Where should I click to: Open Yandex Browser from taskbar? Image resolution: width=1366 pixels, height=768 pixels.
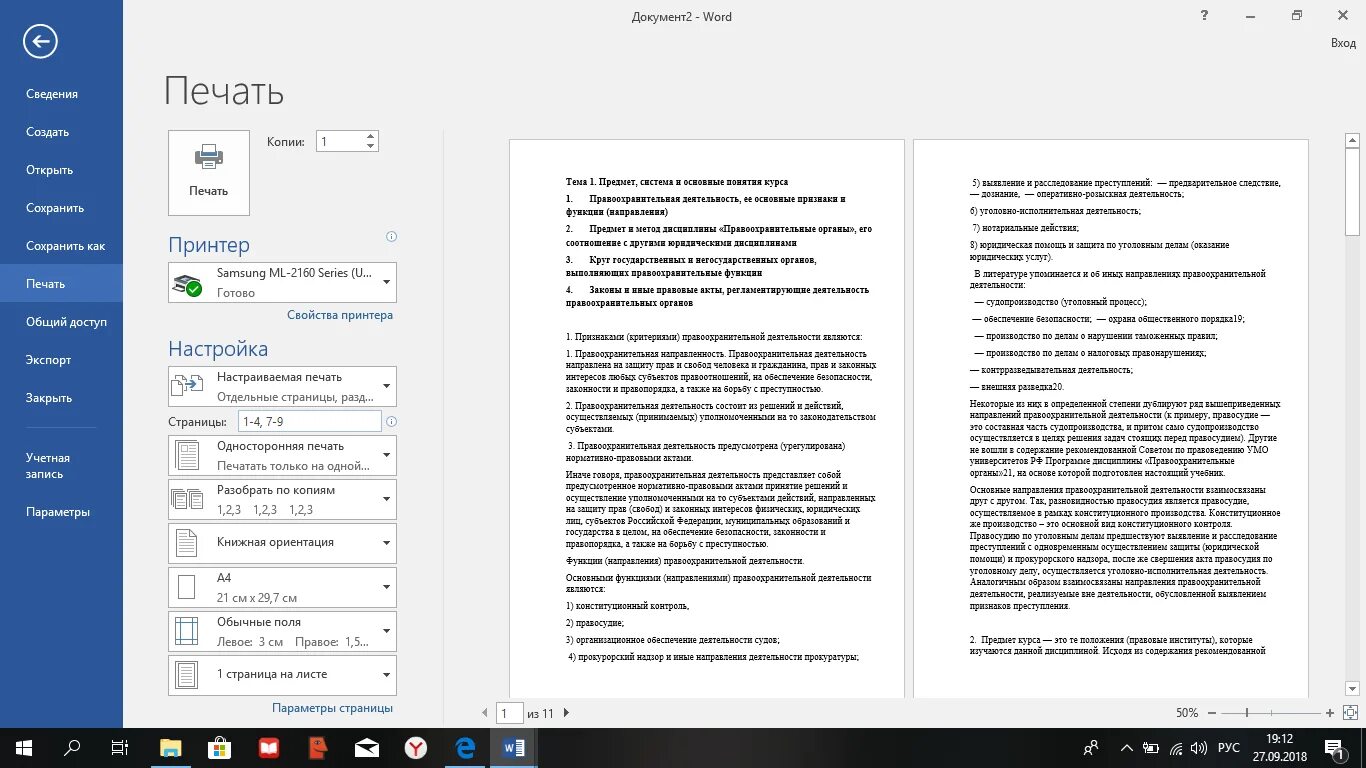point(416,747)
